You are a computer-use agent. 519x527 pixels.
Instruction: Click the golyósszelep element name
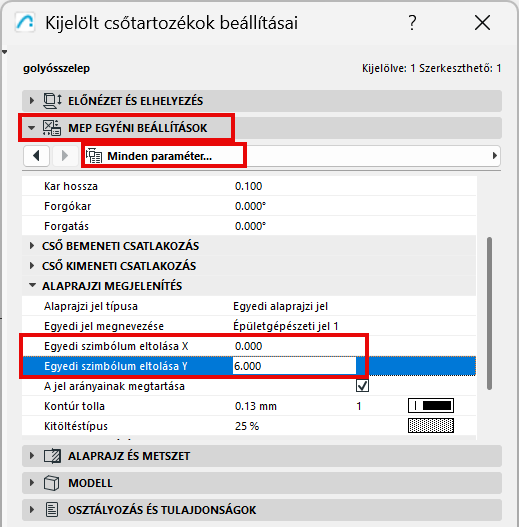[56, 69]
